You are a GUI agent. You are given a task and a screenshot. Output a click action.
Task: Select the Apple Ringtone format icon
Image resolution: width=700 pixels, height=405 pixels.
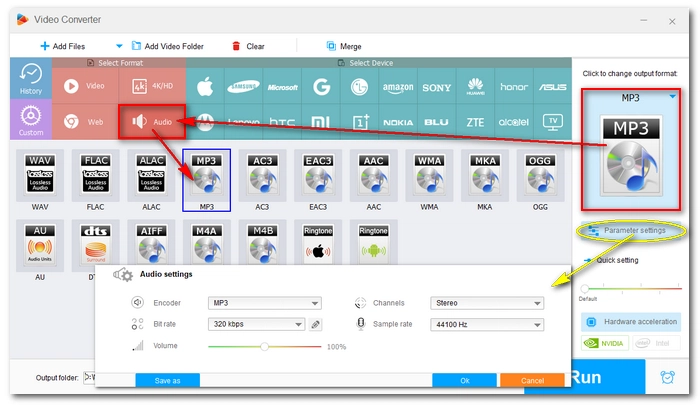318,245
